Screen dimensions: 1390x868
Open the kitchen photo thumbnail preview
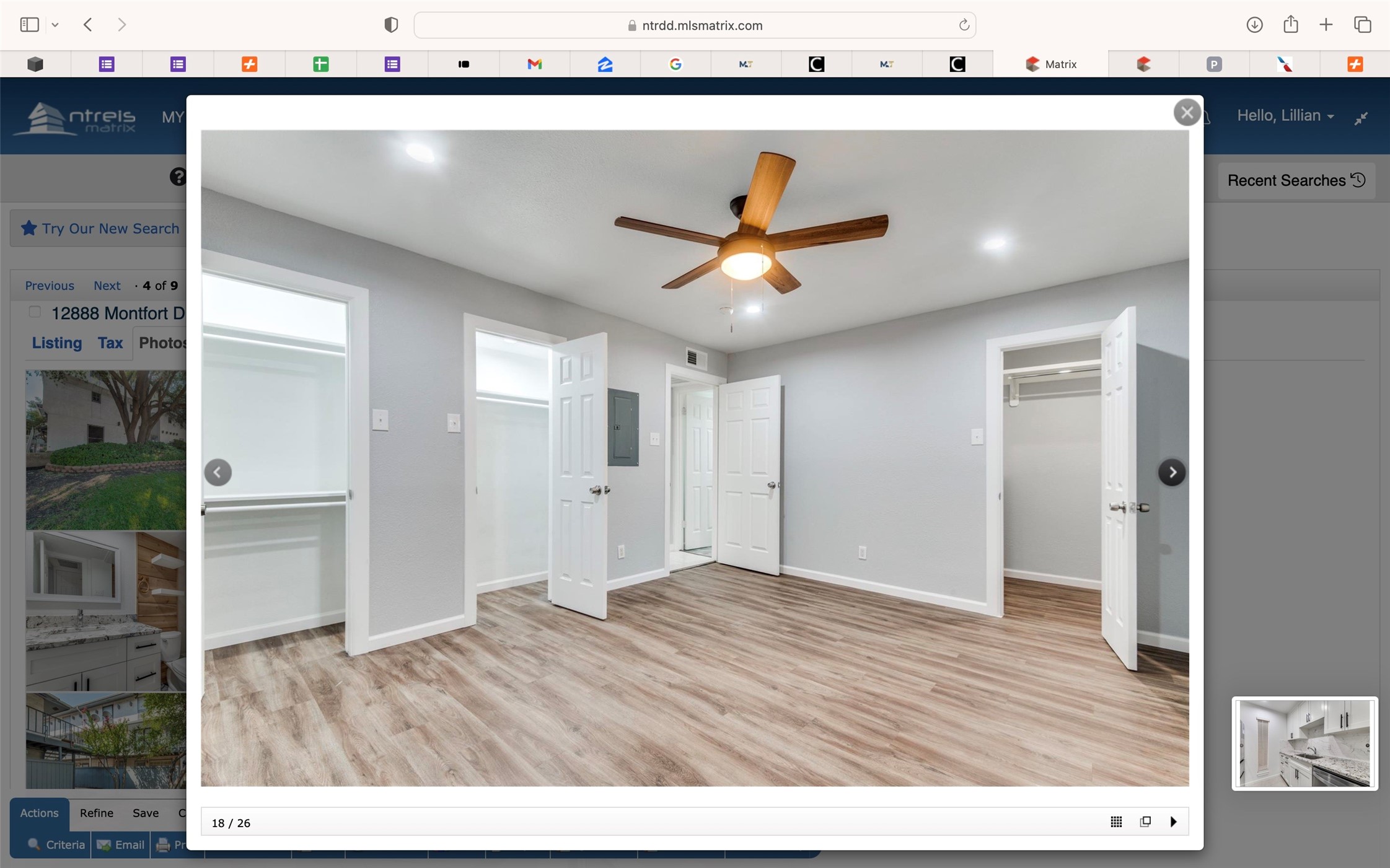tap(1304, 743)
